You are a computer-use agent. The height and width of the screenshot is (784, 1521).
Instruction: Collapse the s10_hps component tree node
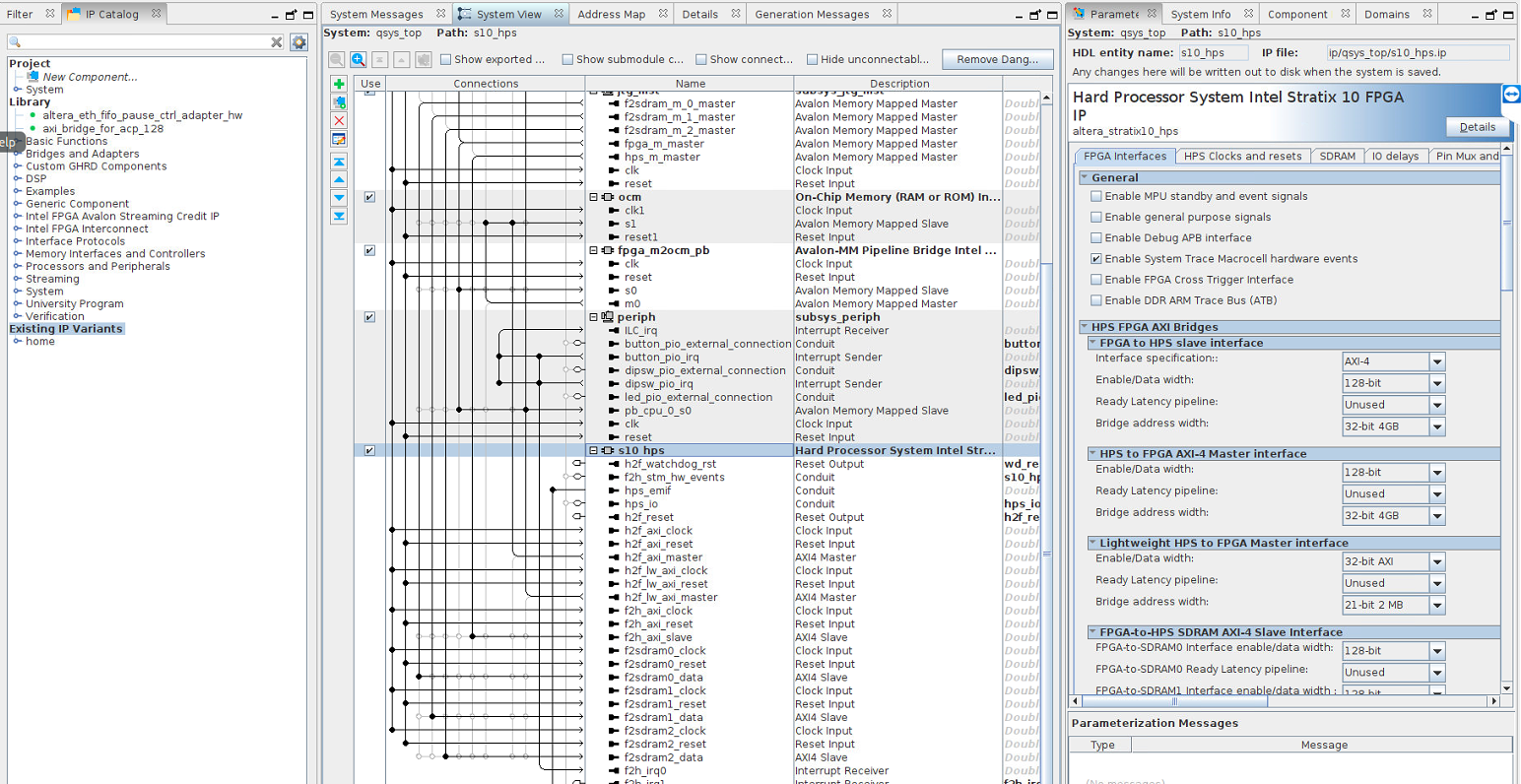[x=594, y=451]
